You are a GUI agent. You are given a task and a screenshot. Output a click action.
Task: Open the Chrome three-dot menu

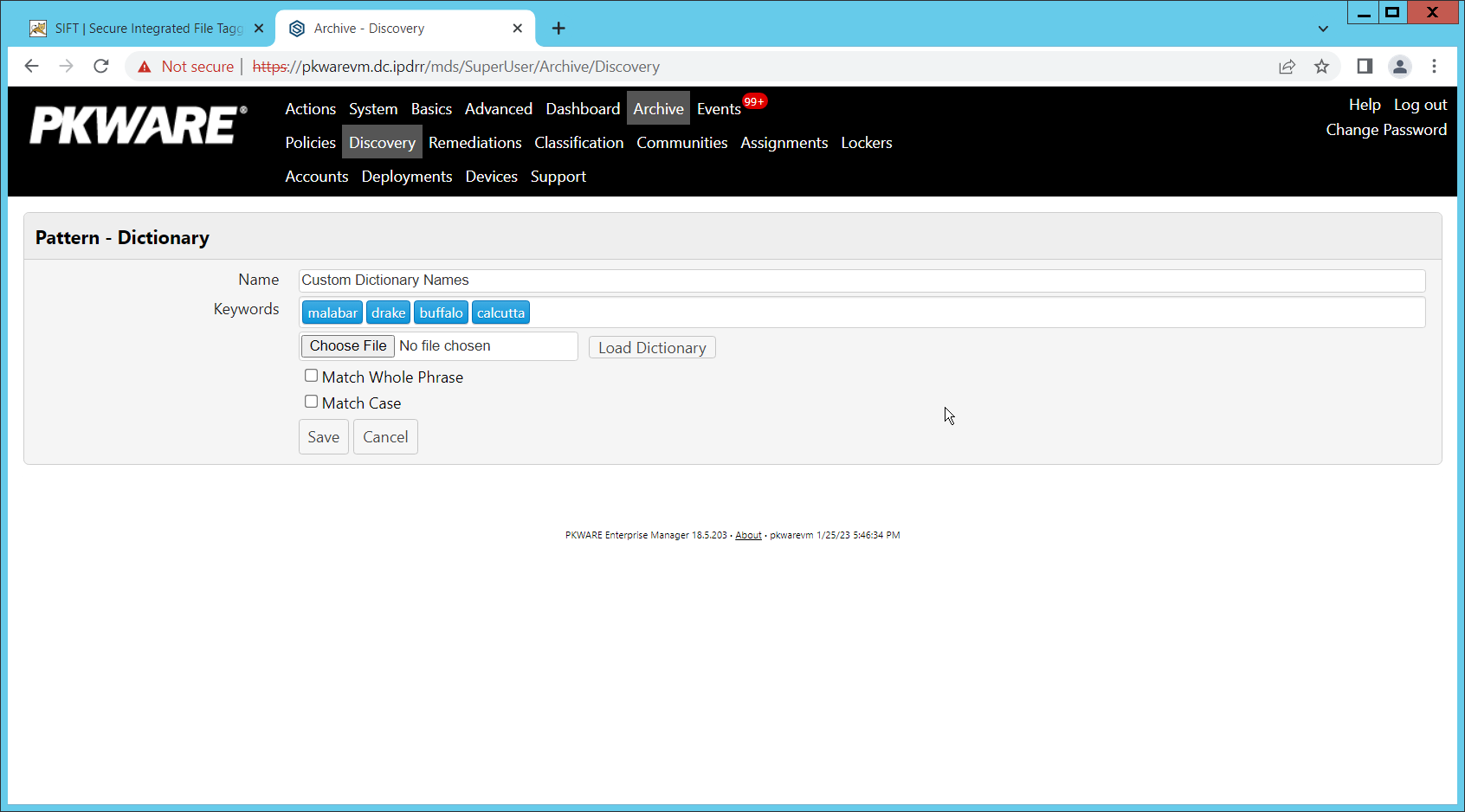pyautogui.click(x=1434, y=67)
